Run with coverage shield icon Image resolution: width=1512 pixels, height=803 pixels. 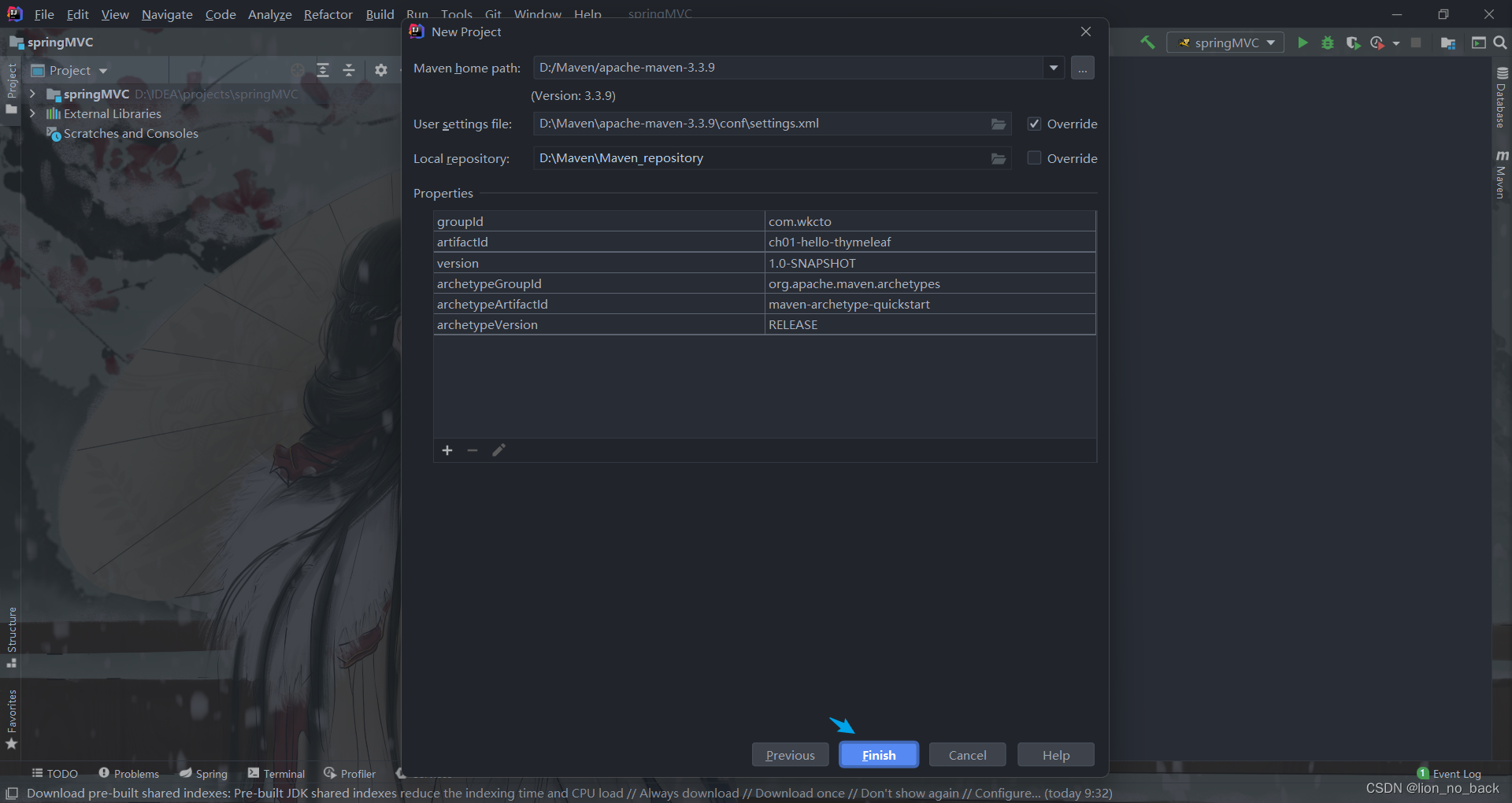tap(1353, 43)
